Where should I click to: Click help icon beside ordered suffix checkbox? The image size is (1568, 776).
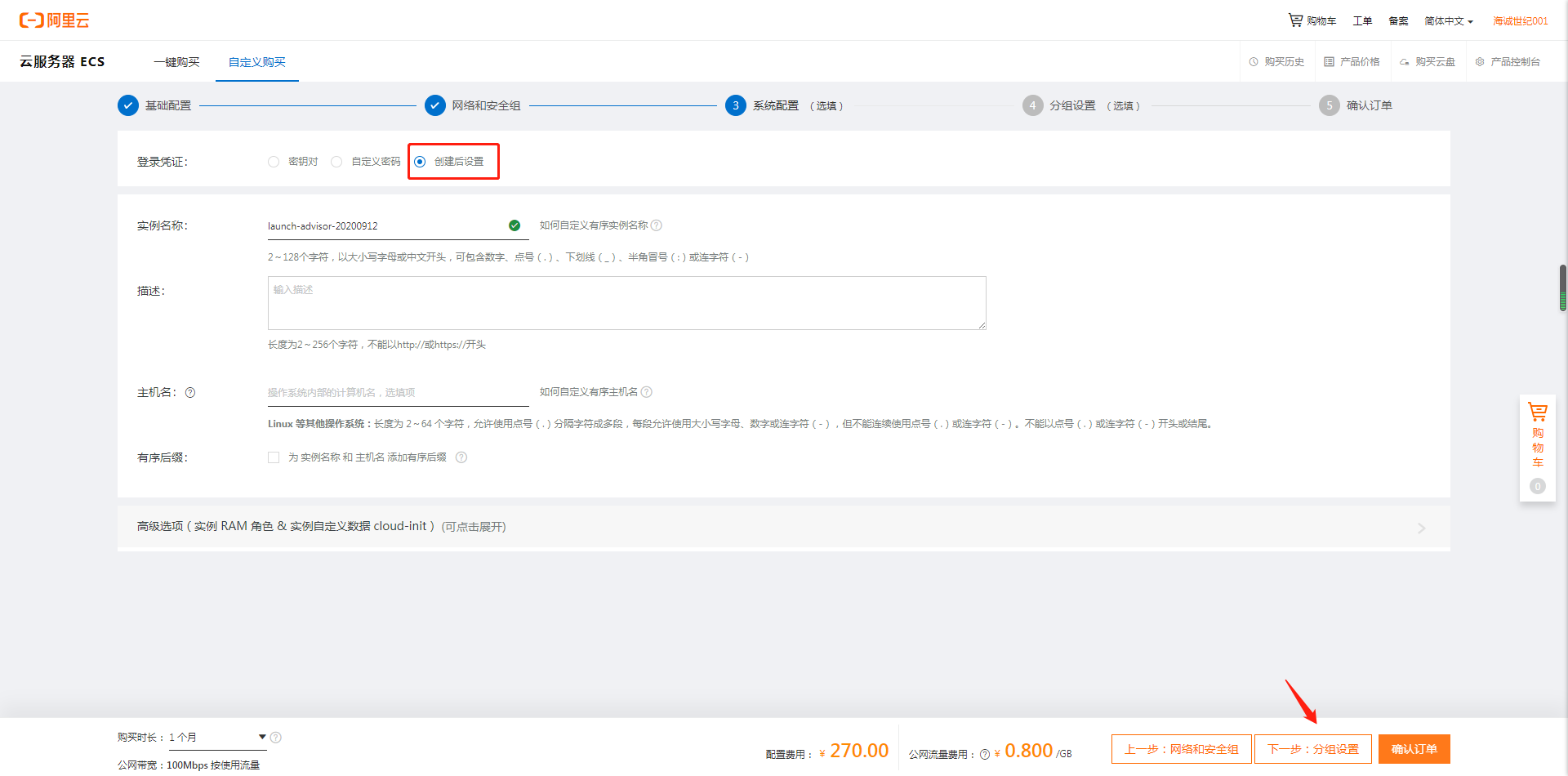[461, 457]
